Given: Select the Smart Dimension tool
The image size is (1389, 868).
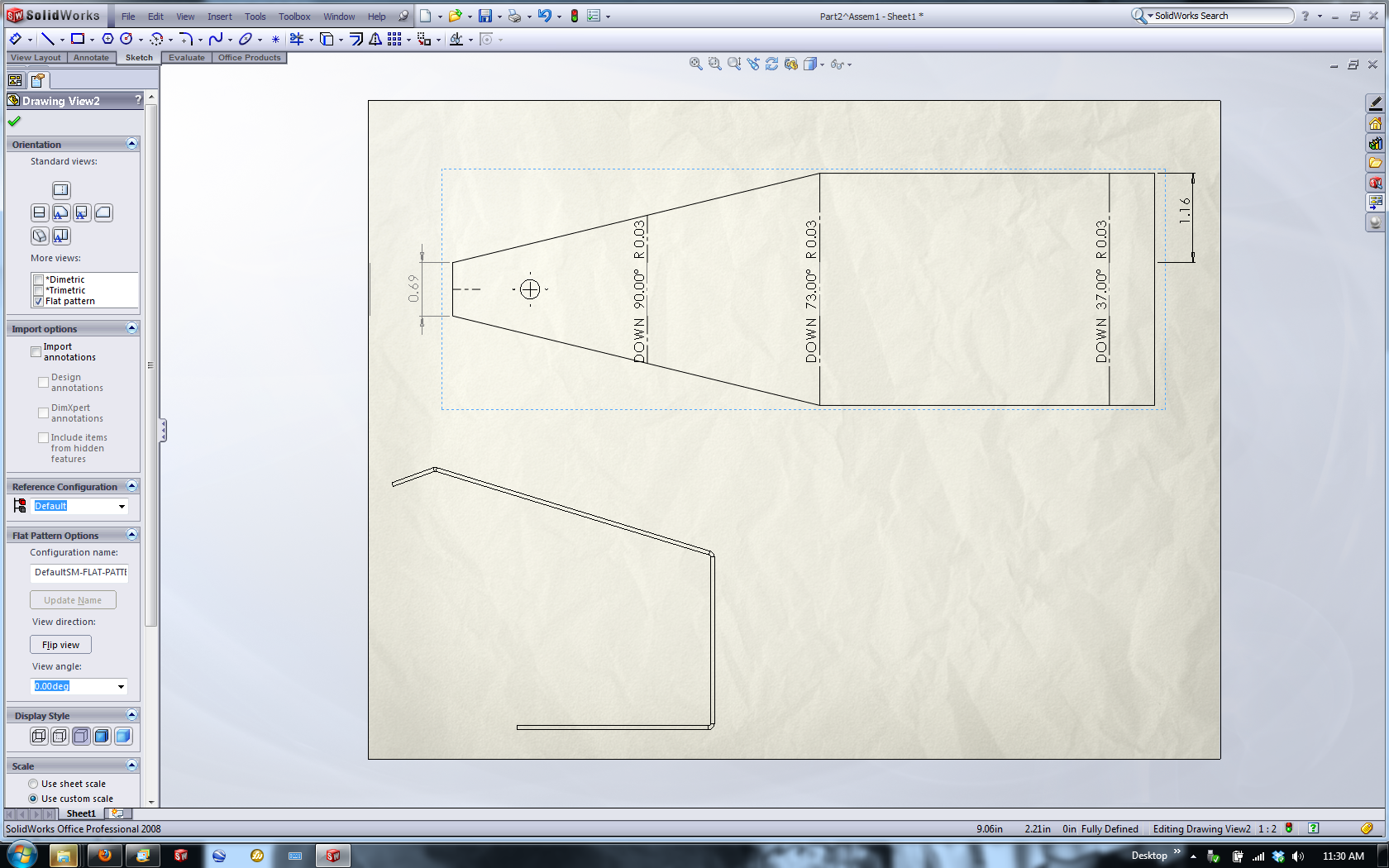Looking at the screenshot, I should 15,39.
